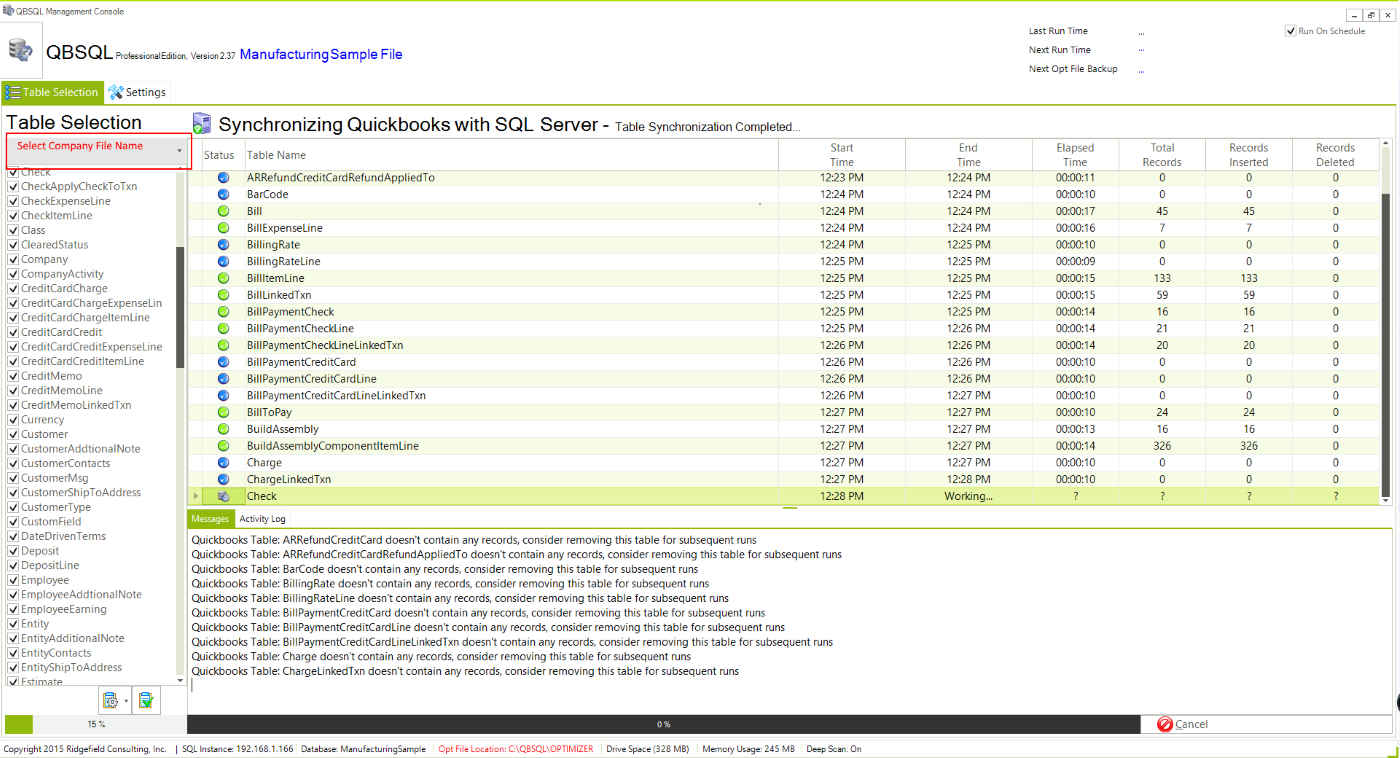The image size is (1400, 758).
Task: Click the status icon of the Bill row
Action: (223, 211)
